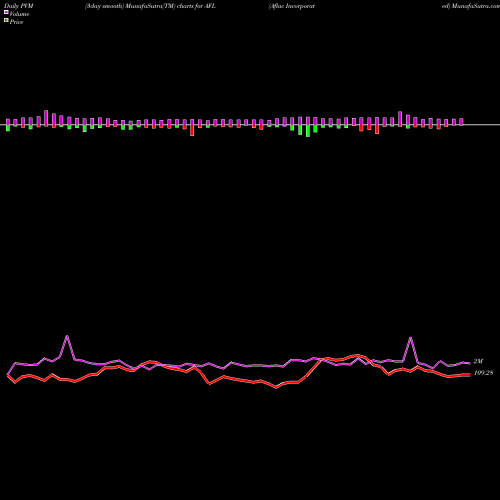The width and height of the screenshot is (500, 500).
Task: Click the Price legend color swatch
Action: 6,21
